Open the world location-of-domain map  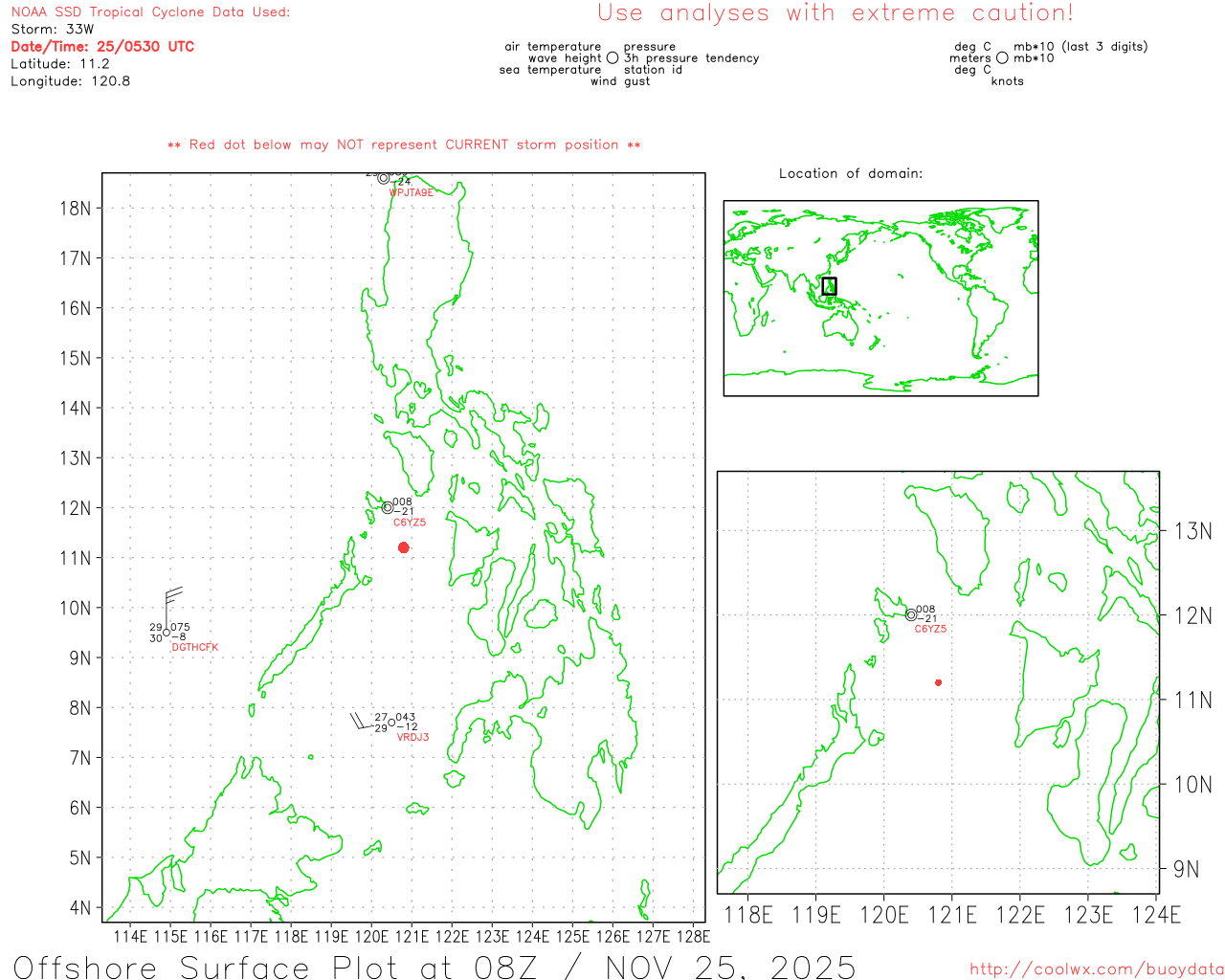(x=880, y=298)
